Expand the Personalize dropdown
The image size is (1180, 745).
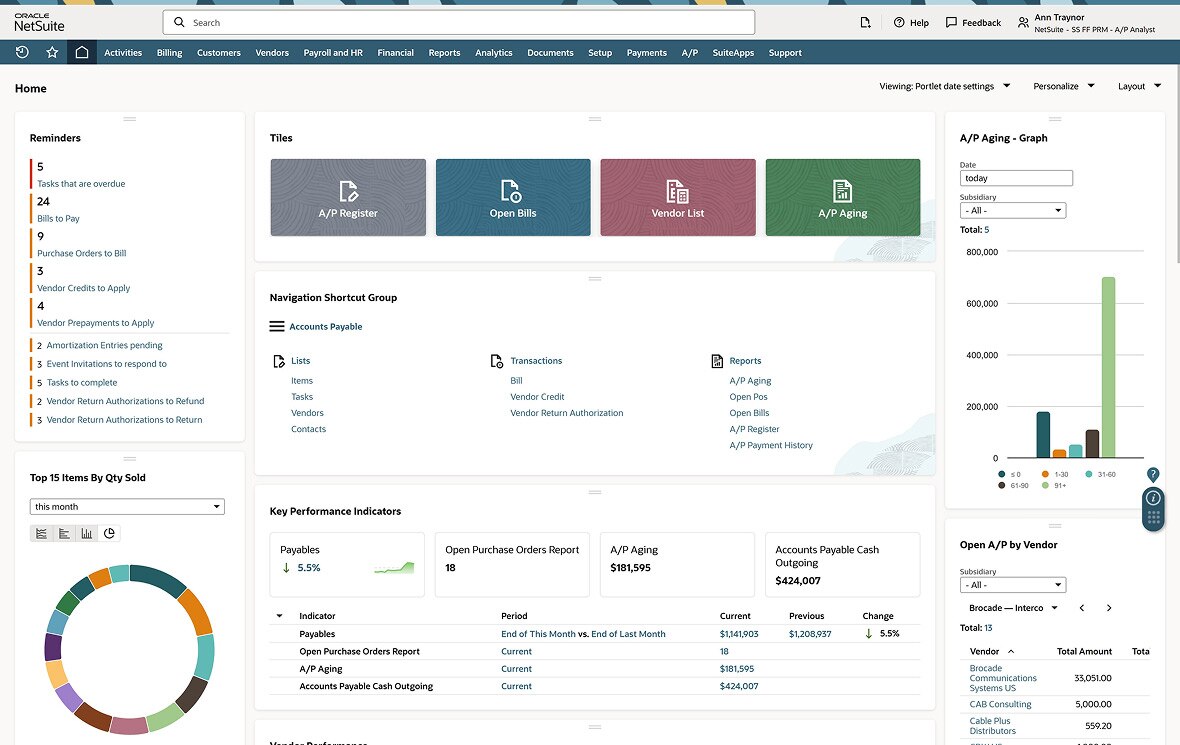pos(1063,87)
